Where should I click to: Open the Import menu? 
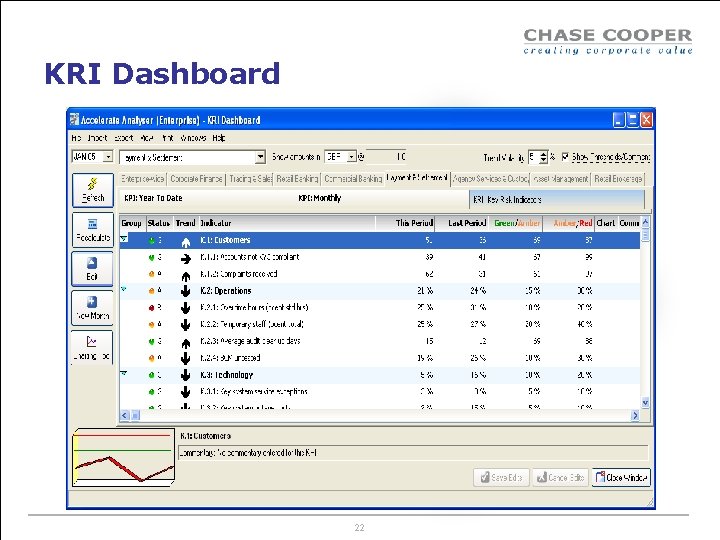point(97,138)
